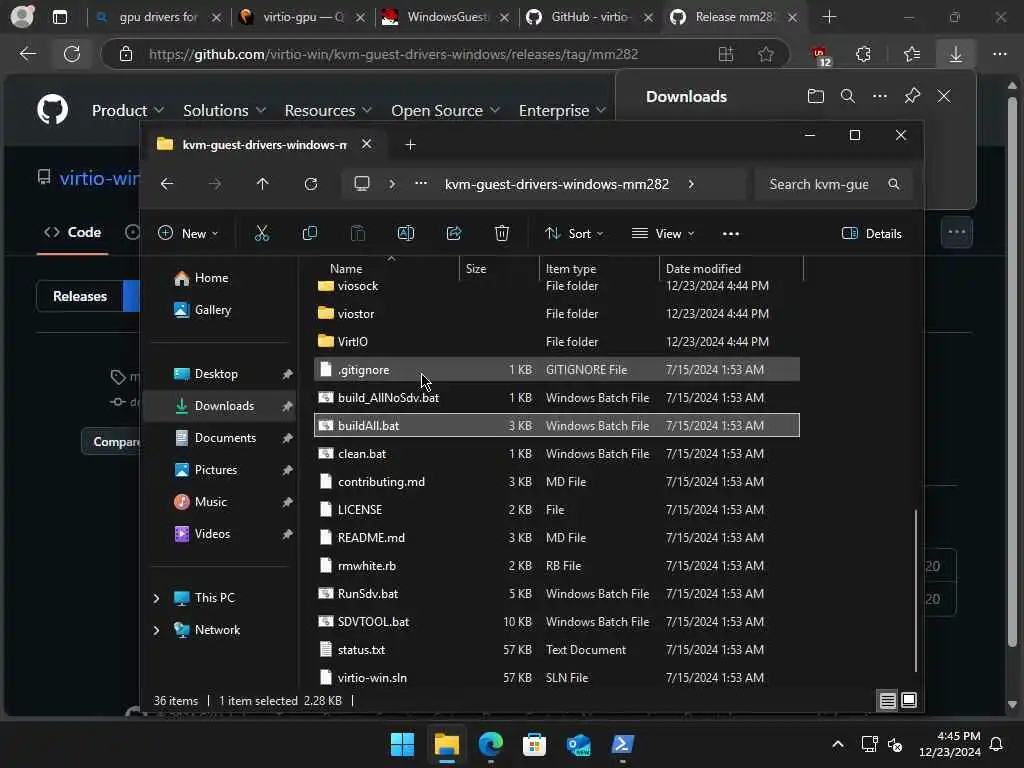Switch to details list view icon in status bar
Screen dimensions: 1024x768
click(x=888, y=701)
